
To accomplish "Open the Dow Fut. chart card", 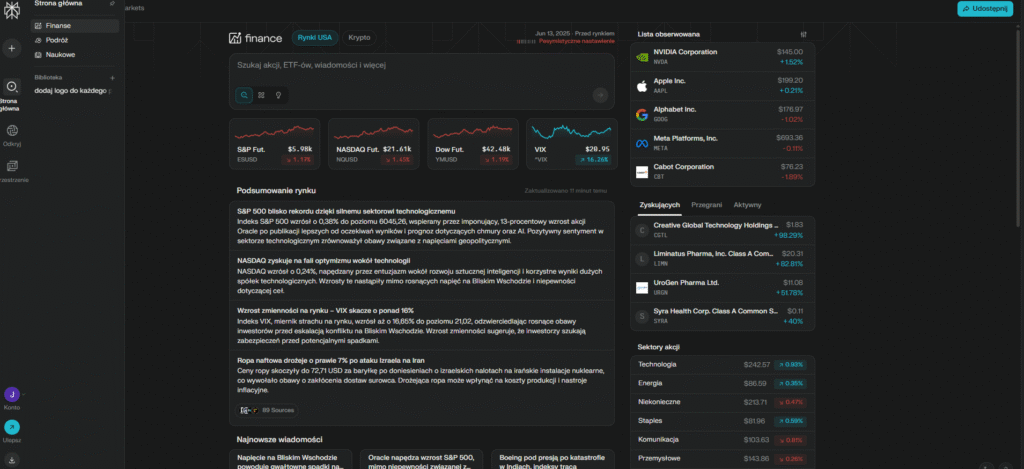I will pyautogui.click(x=473, y=143).
